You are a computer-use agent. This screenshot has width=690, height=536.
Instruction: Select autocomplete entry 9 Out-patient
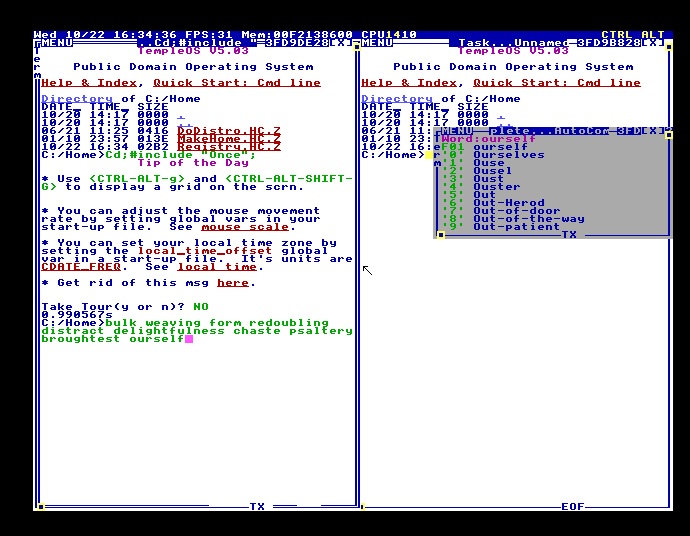(501, 227)
